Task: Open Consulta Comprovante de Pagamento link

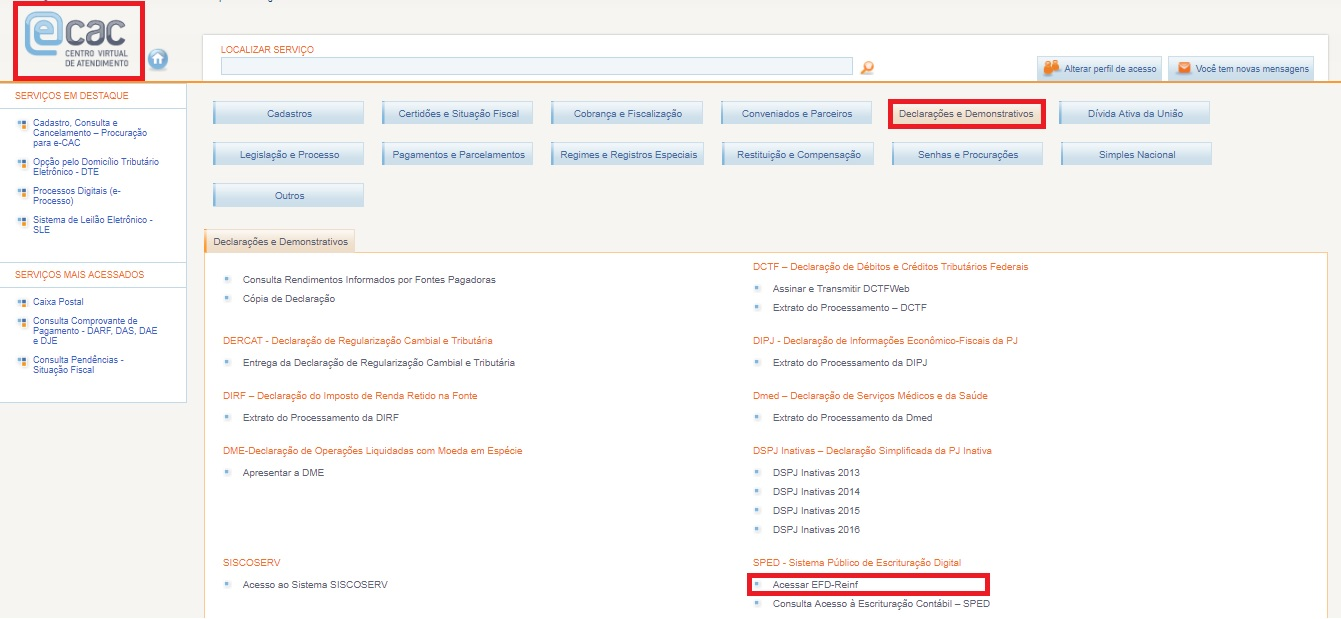Action: (x=95, y=331)
